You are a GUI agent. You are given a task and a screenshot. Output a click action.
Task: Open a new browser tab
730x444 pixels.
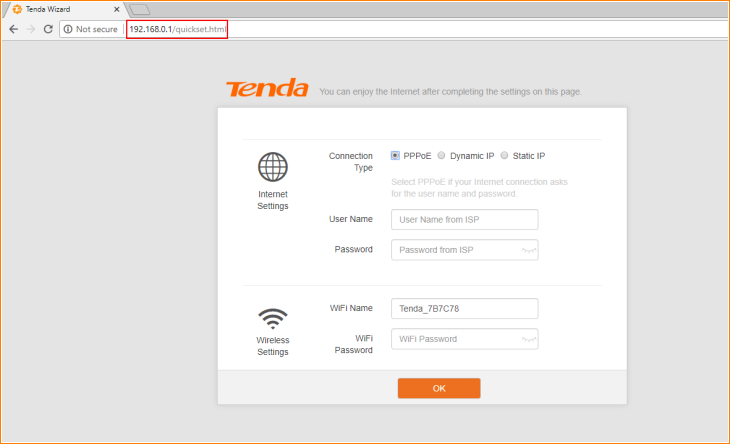pyautogui.click(x=140, y=9)
